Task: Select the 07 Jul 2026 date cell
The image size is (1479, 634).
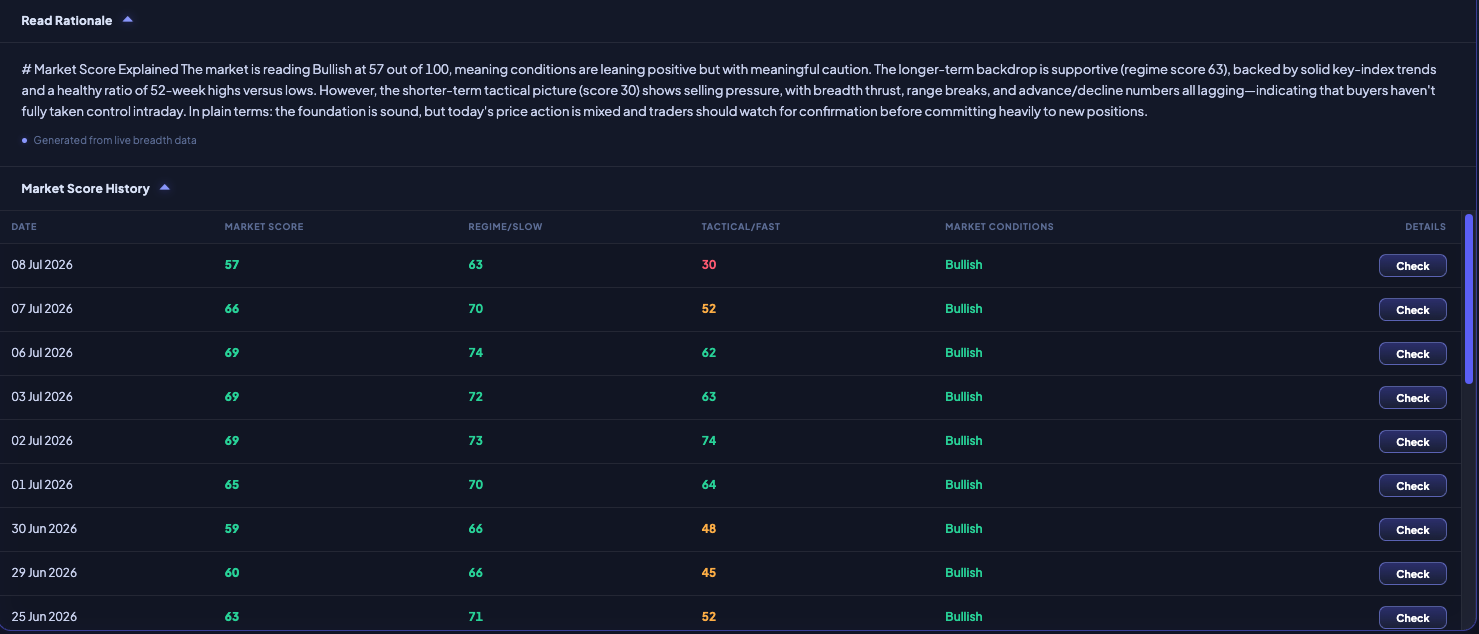Action: coord(42,309)
